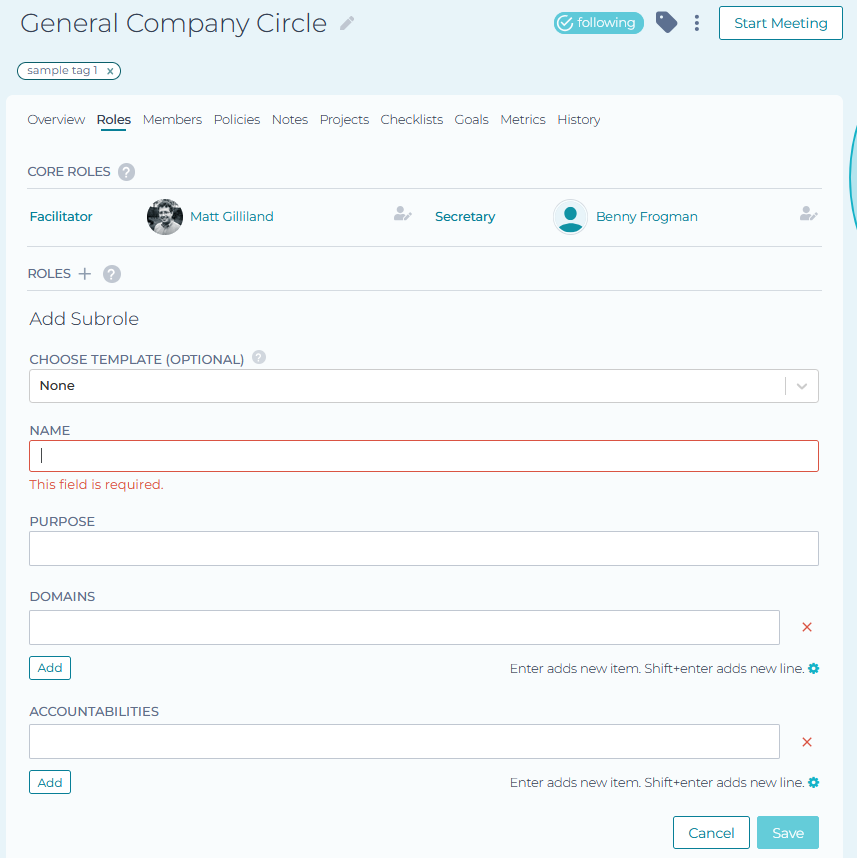The height and width of the screenshot is (858, 857).
Task: Open the three-dot more options menu
Action: point(697,23)
